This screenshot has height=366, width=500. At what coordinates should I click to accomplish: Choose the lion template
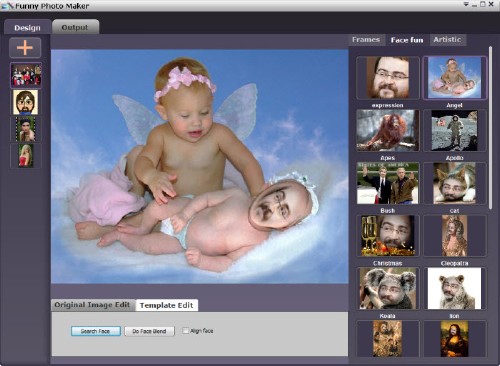click(x=455, y=288)
